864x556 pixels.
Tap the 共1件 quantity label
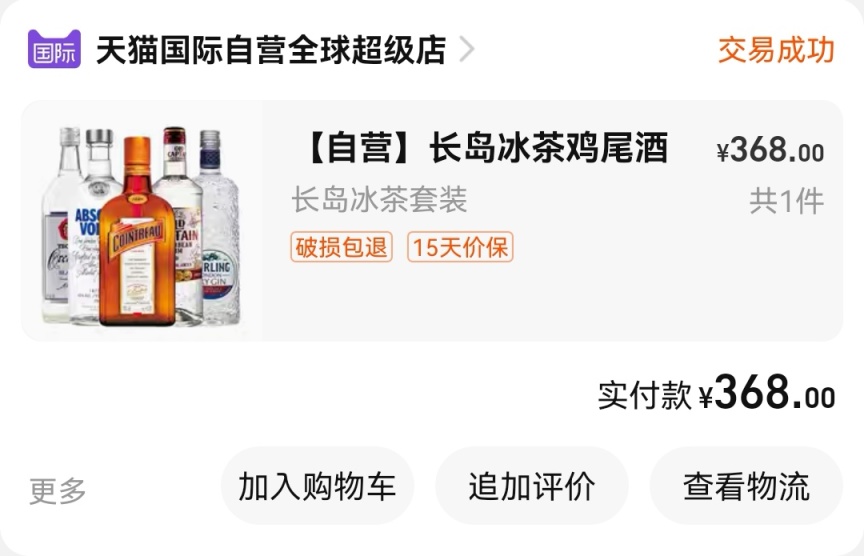[786, 201]
